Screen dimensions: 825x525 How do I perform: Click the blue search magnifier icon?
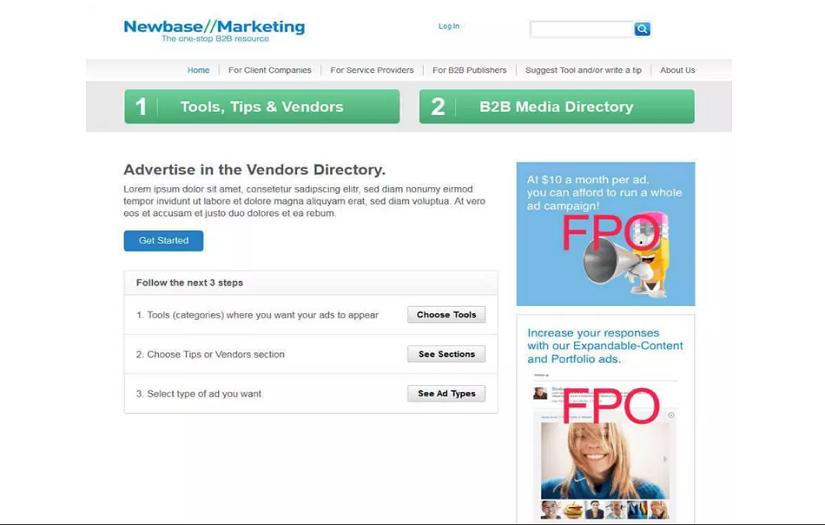642,29
